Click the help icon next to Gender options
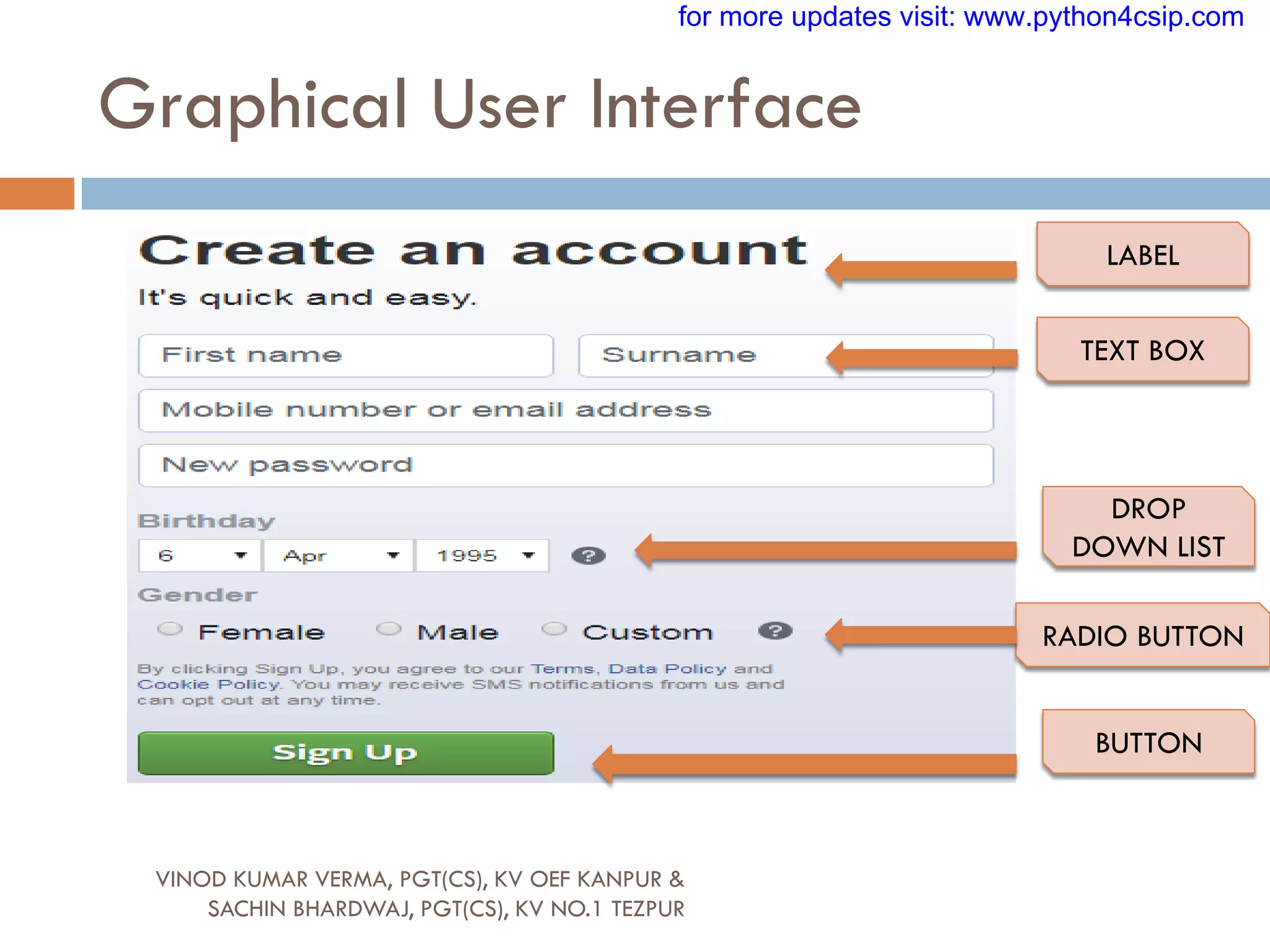Viewport: 1270px width, 952px height. 775,631
